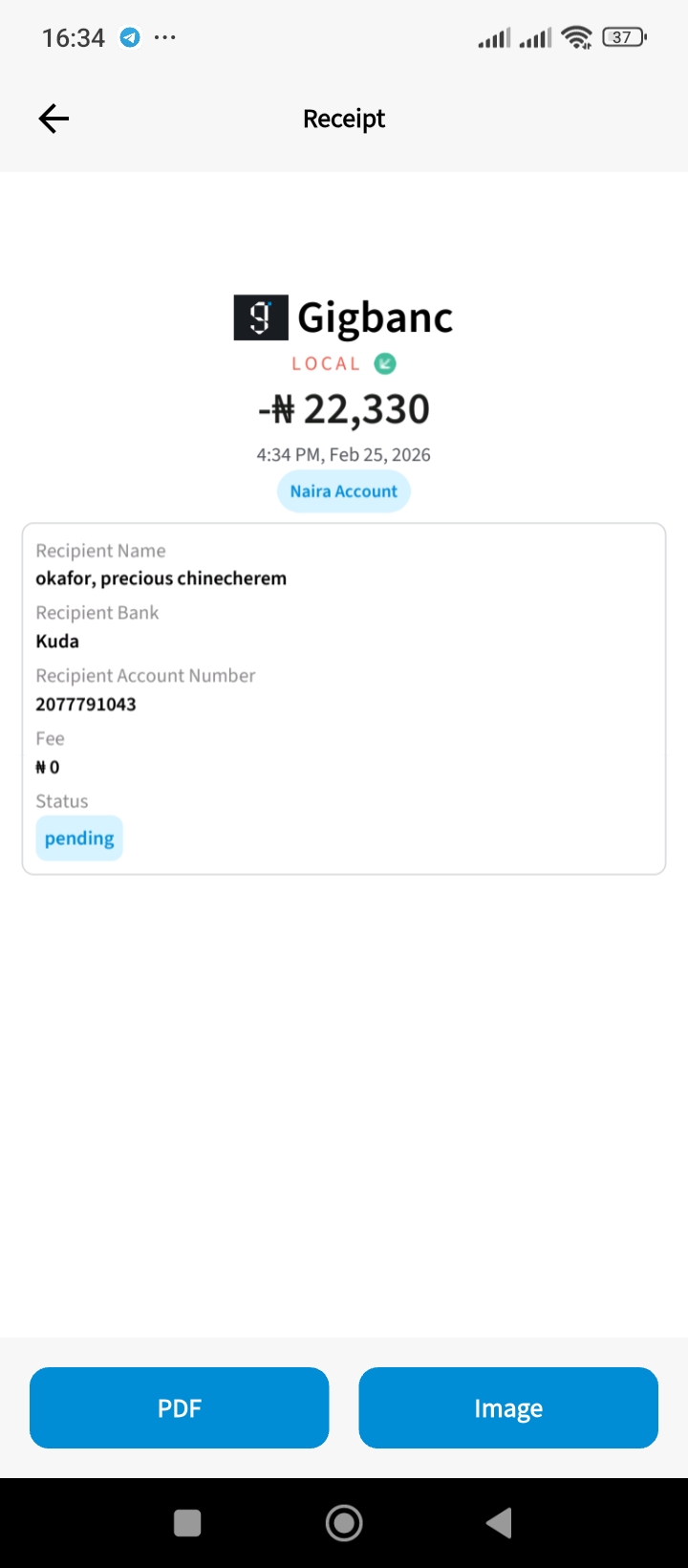Tap the back arrow icon
The image size is (688, 1568).
(54, 119)
